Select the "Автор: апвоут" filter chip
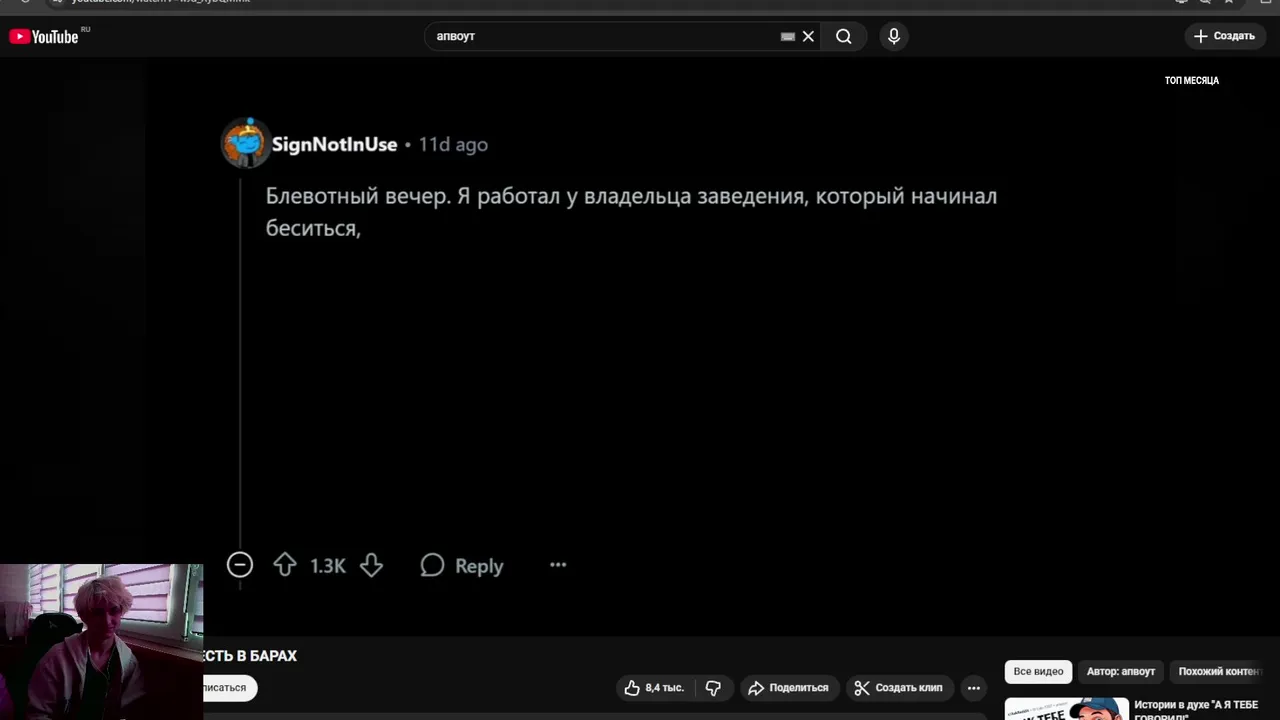Screen dimensions: 1280x720 click(1120, 672)
